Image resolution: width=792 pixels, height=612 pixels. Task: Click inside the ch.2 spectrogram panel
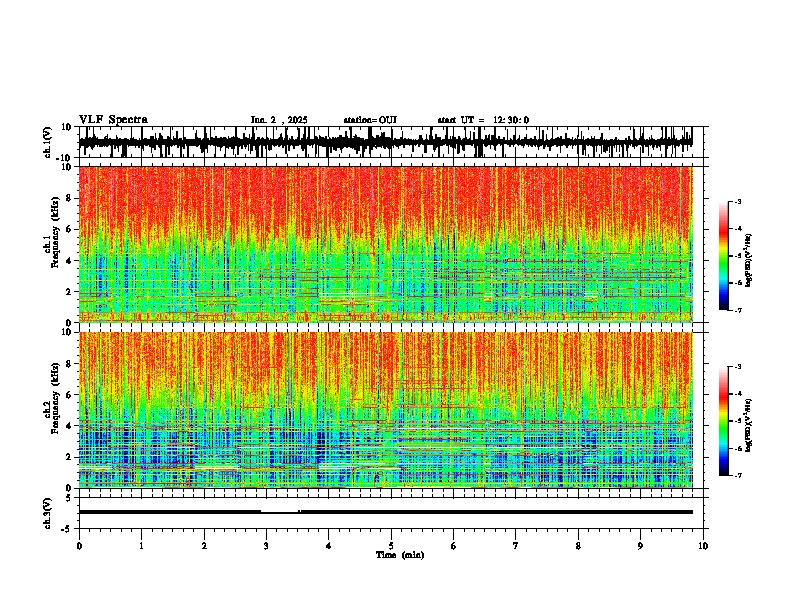point(385,410)
